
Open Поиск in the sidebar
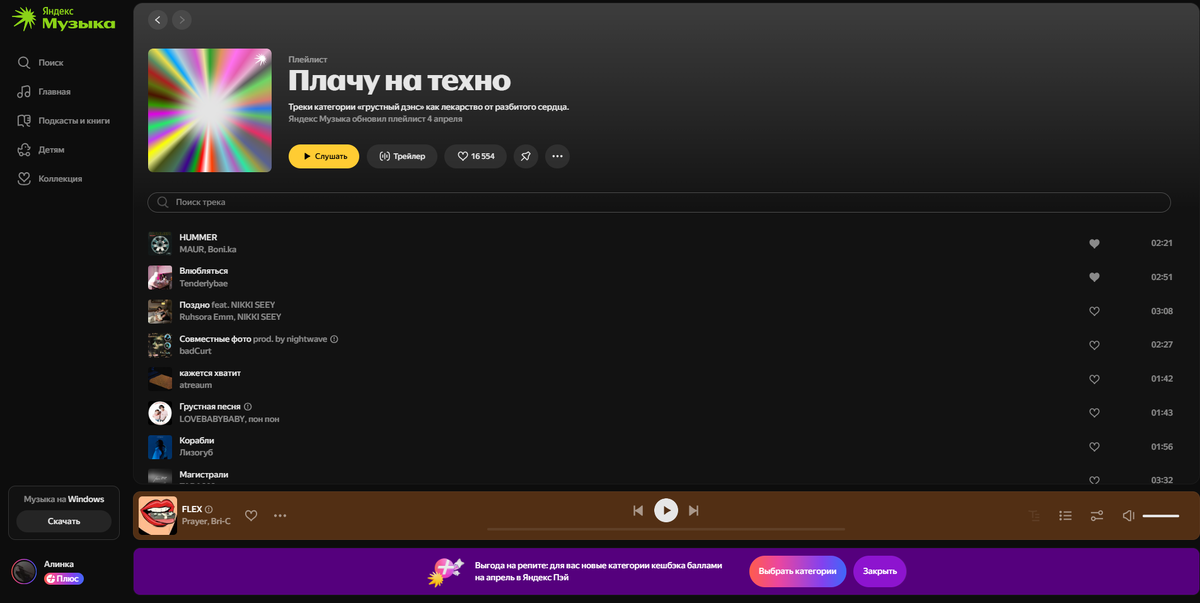coord(40,62)
